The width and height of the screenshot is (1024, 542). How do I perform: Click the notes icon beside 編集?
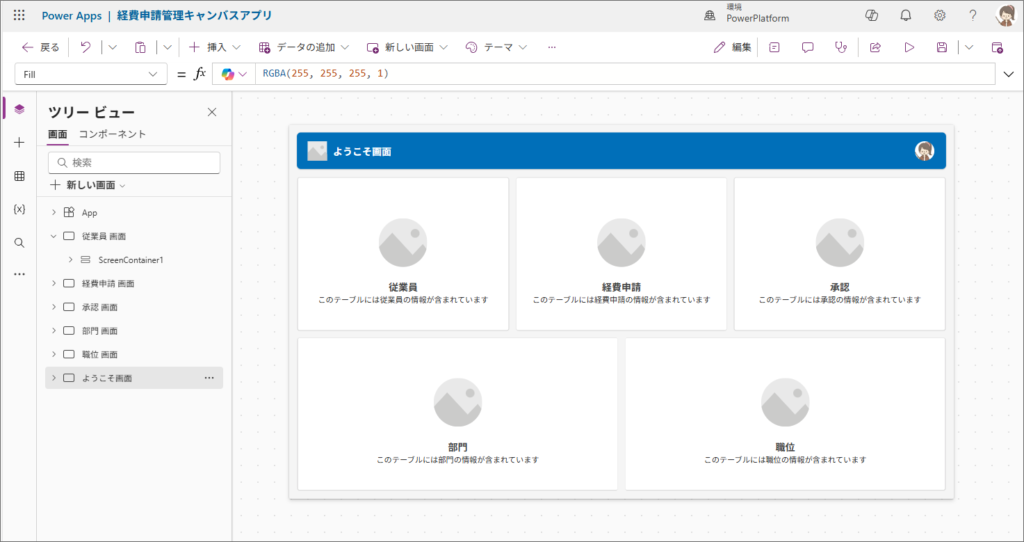coord(774,47)
